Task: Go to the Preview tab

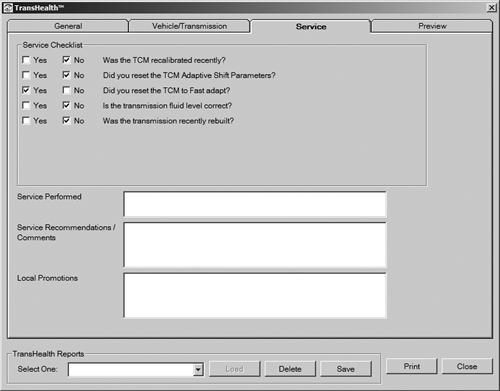Action: (x=432, y=26)
